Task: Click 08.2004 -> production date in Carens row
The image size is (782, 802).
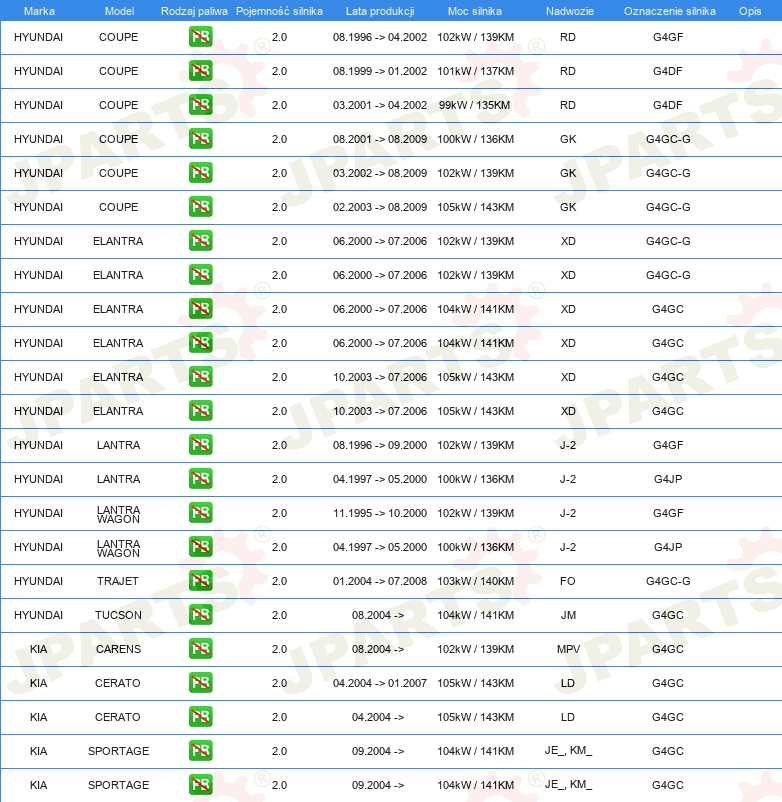Action: point(378,649)
